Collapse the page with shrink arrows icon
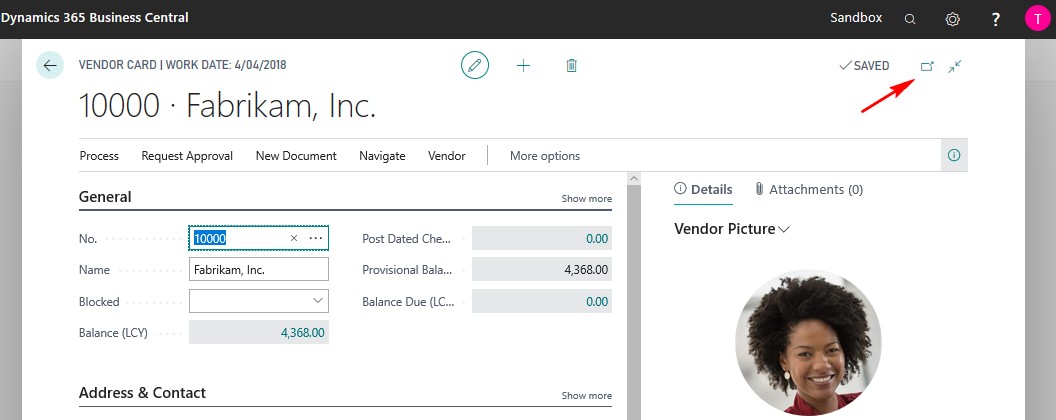The width and height of the screenshot is (1056, 420). [x=955, y=66]
